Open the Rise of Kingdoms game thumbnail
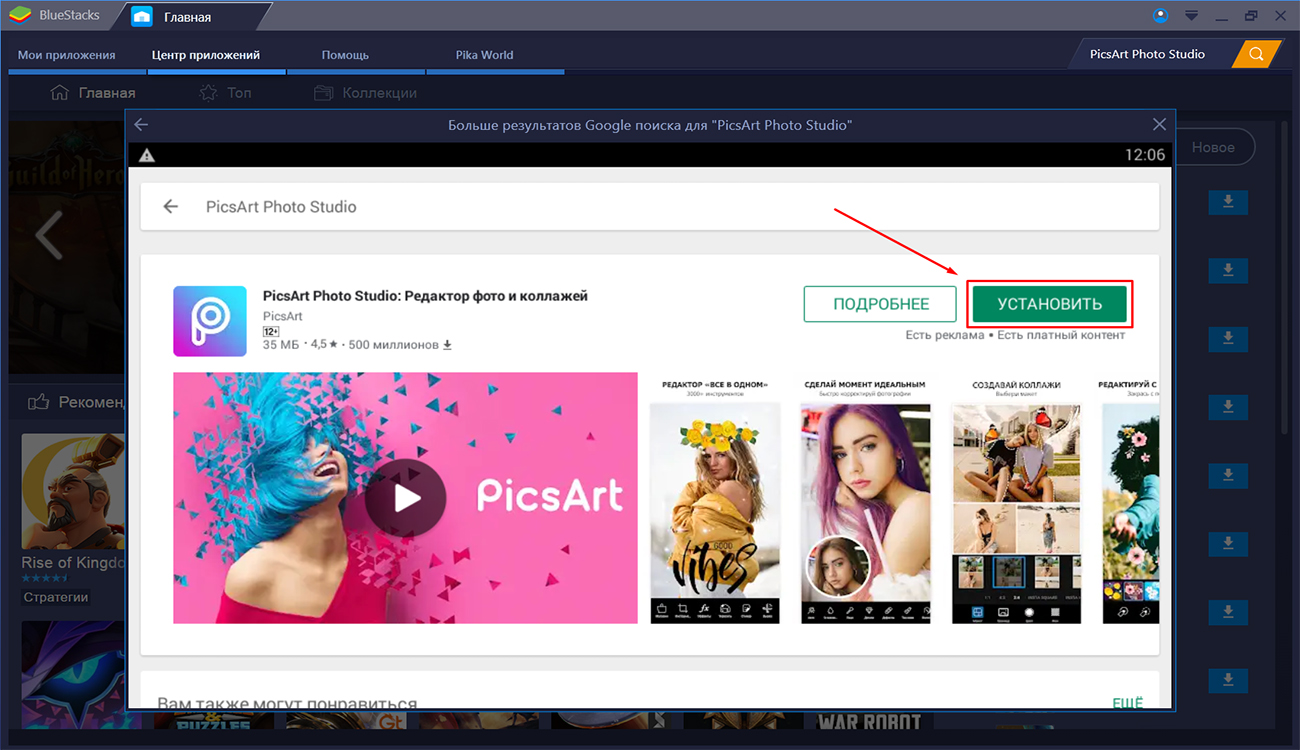This screenshot has width=1300, height=750. [x=73, y=490]
